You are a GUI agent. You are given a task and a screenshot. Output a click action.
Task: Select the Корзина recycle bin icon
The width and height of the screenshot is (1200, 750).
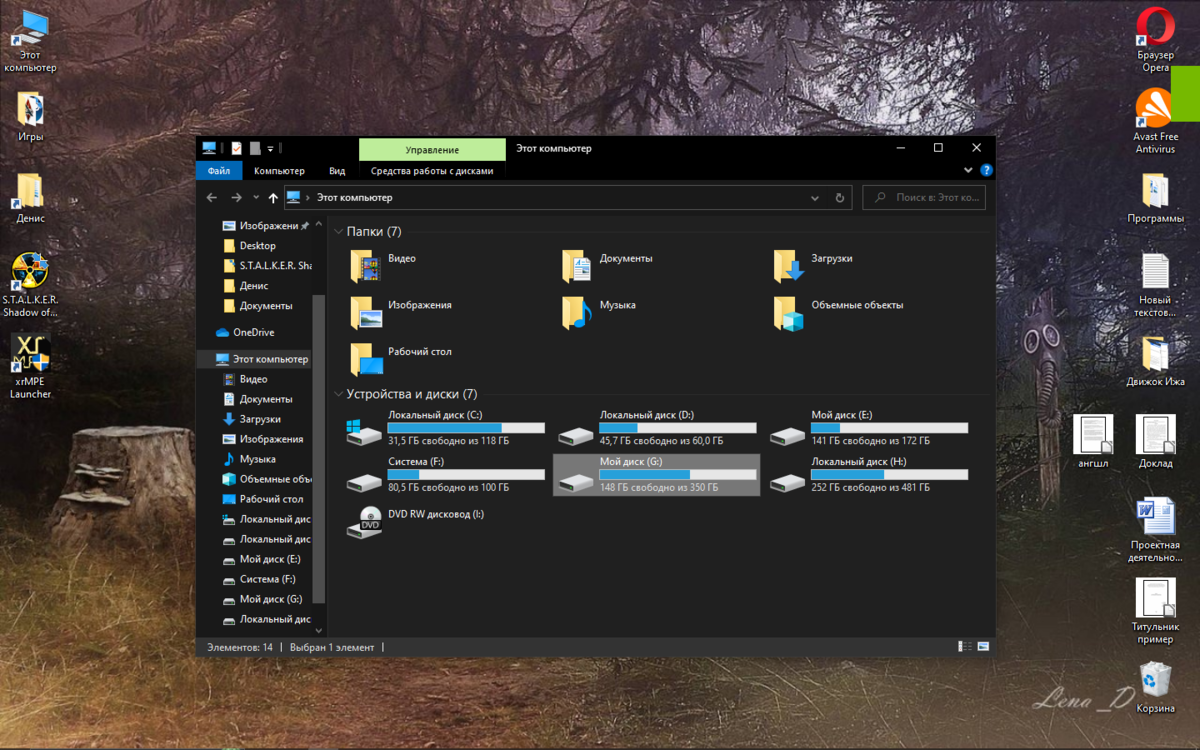click(1155, 686)
